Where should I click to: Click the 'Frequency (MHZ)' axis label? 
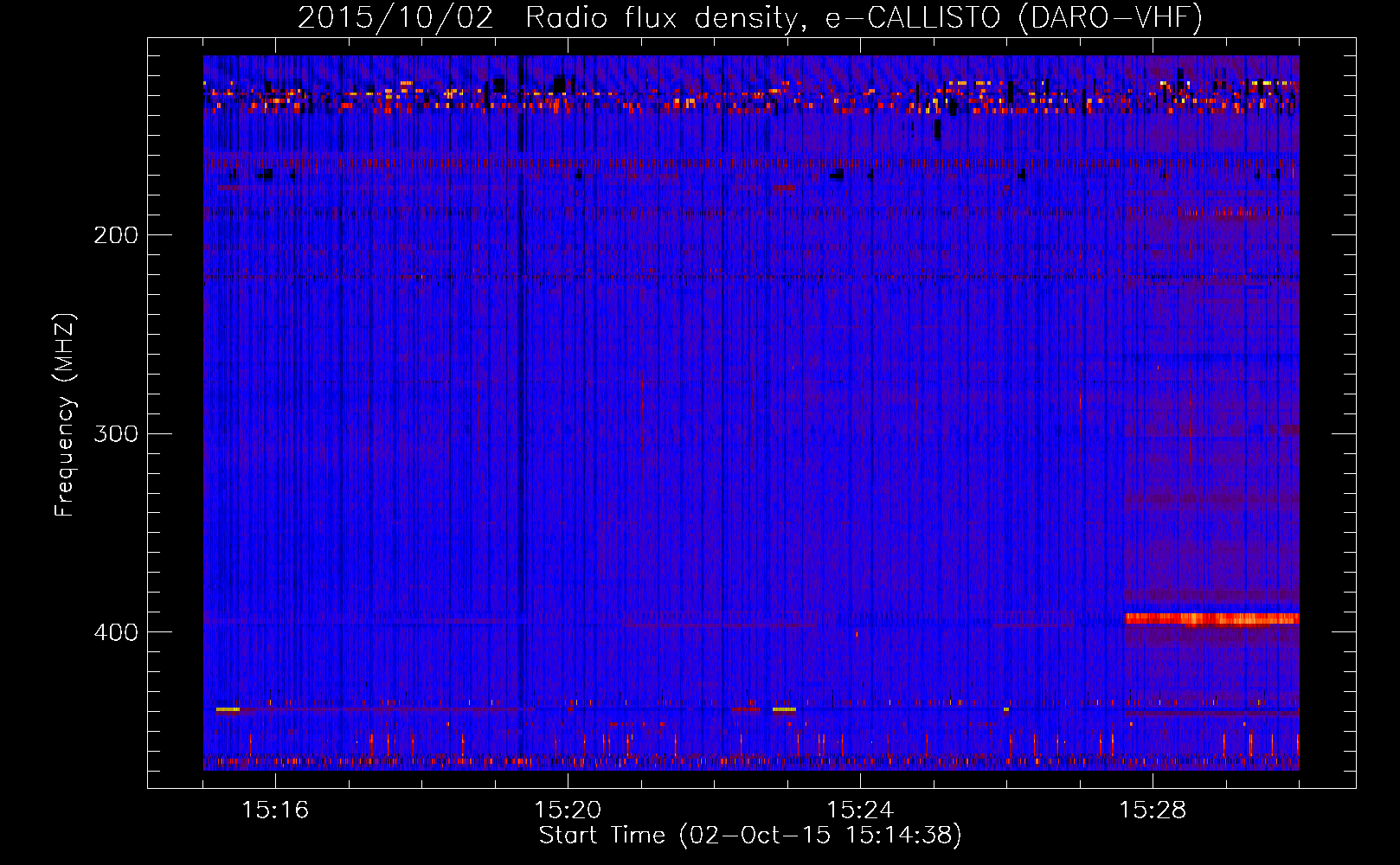coord(66,414)
